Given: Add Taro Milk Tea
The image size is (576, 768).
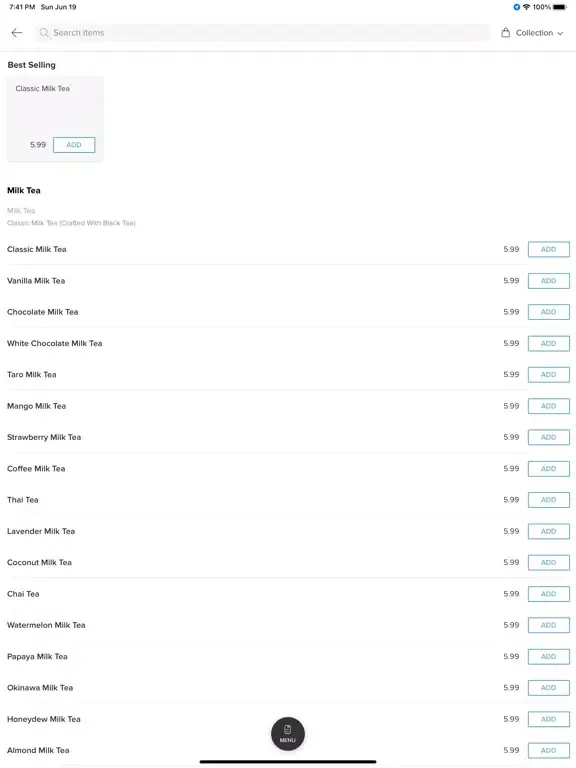Looking at the screenshot, I should click(x=549, y=375).
